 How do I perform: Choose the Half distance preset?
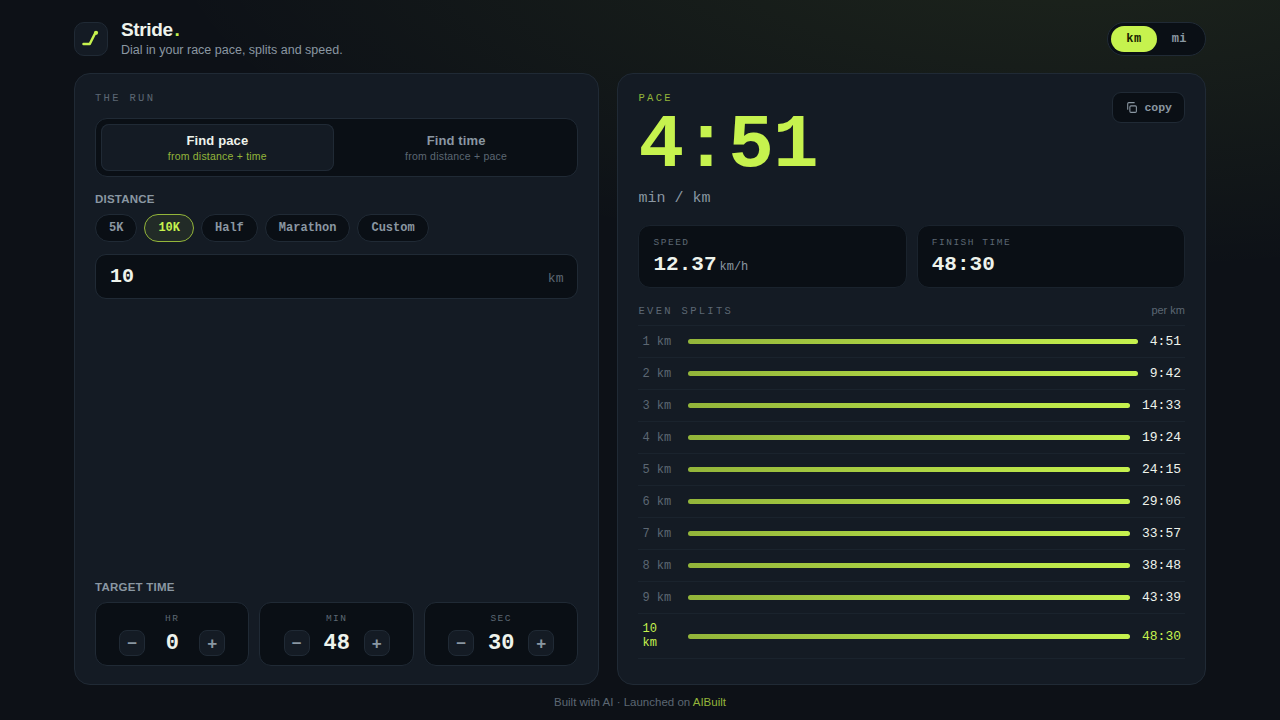229,228
